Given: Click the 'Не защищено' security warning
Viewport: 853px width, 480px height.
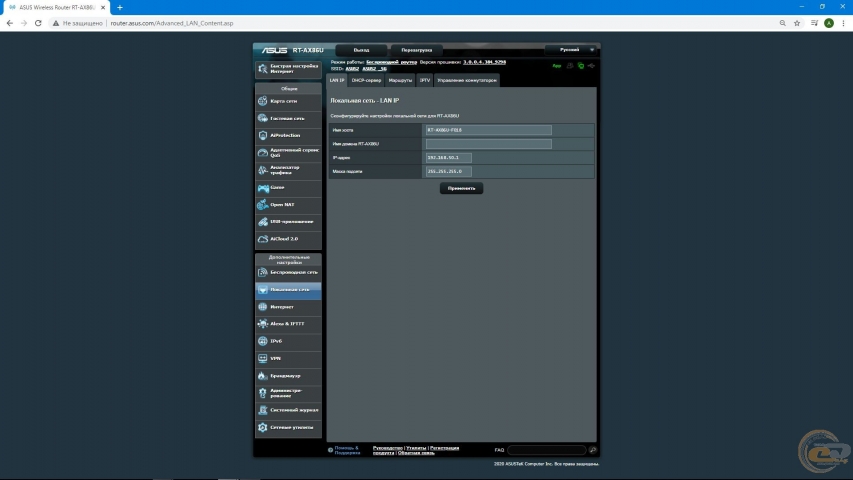Looking at the screenshot, I should coord(77,23).
